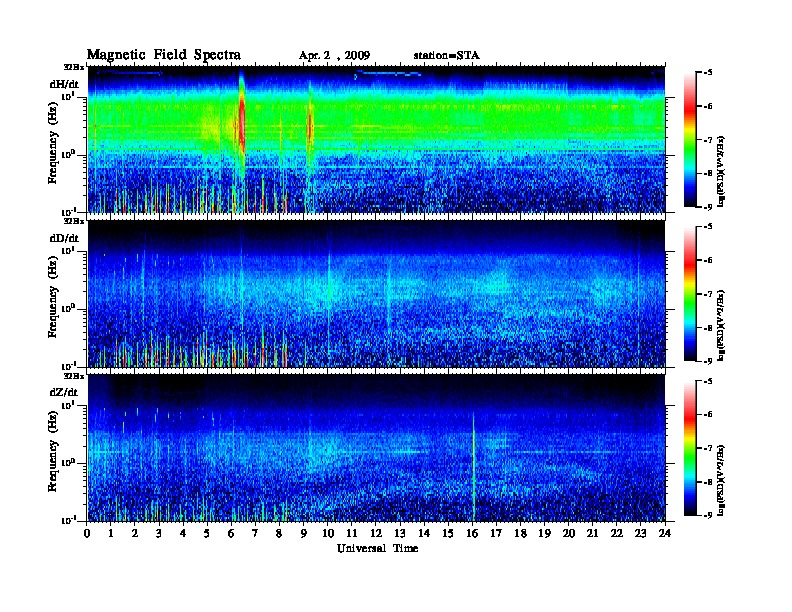Click hour tick label "14" on time axis
792x612 pixels.
[x=424, y=533]
